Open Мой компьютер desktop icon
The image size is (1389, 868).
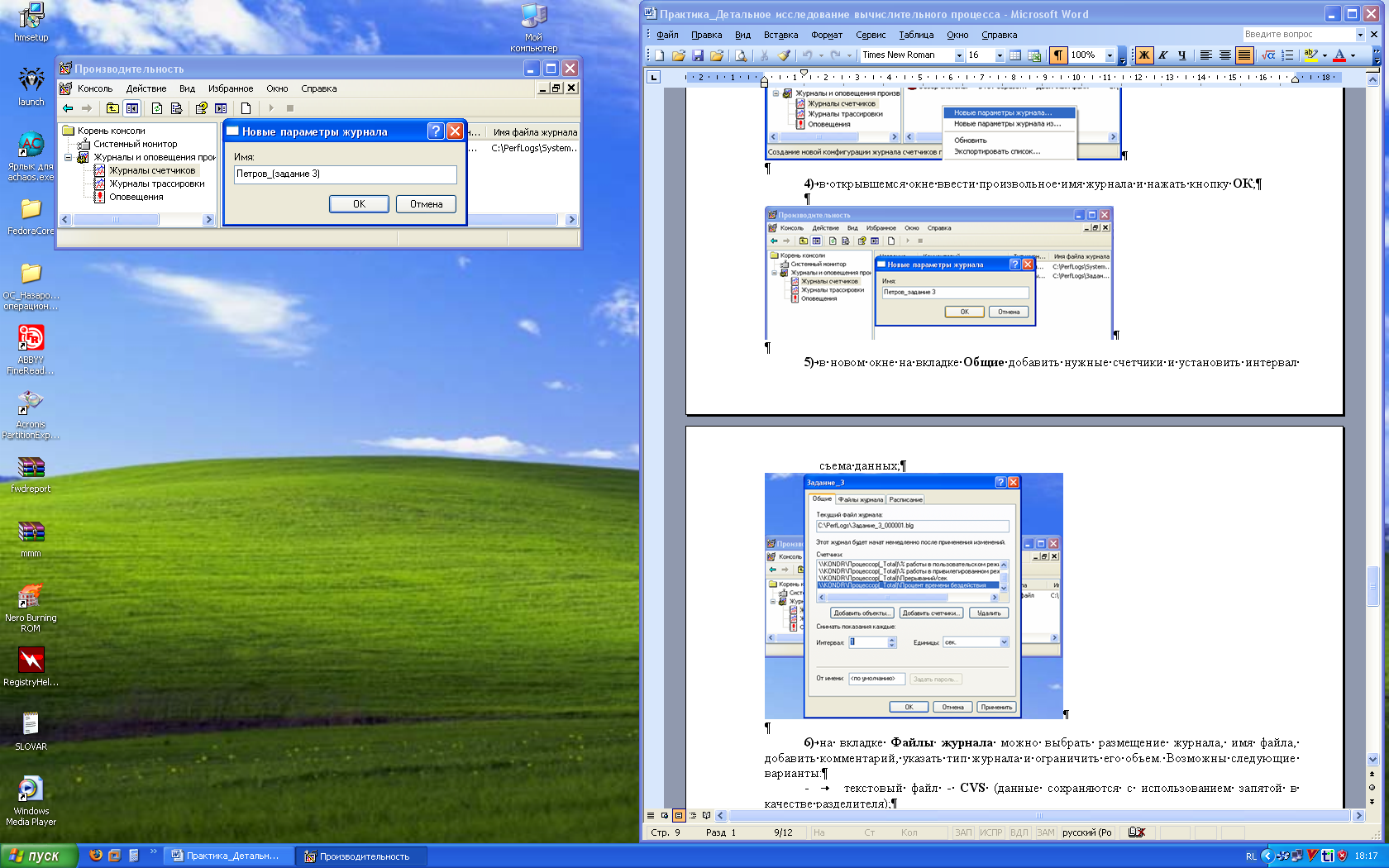[533, 27]
